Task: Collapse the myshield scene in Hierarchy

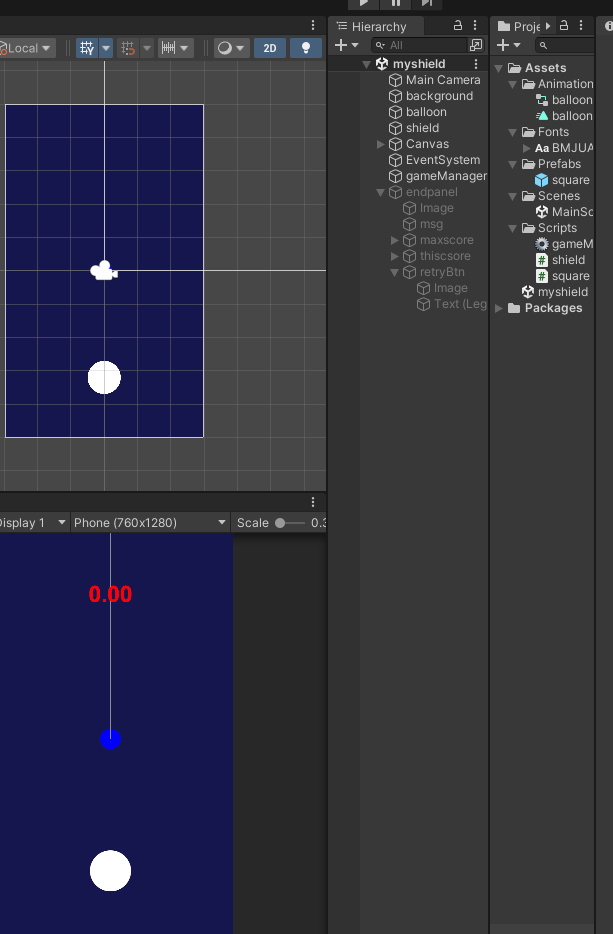Action: click(366, 64)
